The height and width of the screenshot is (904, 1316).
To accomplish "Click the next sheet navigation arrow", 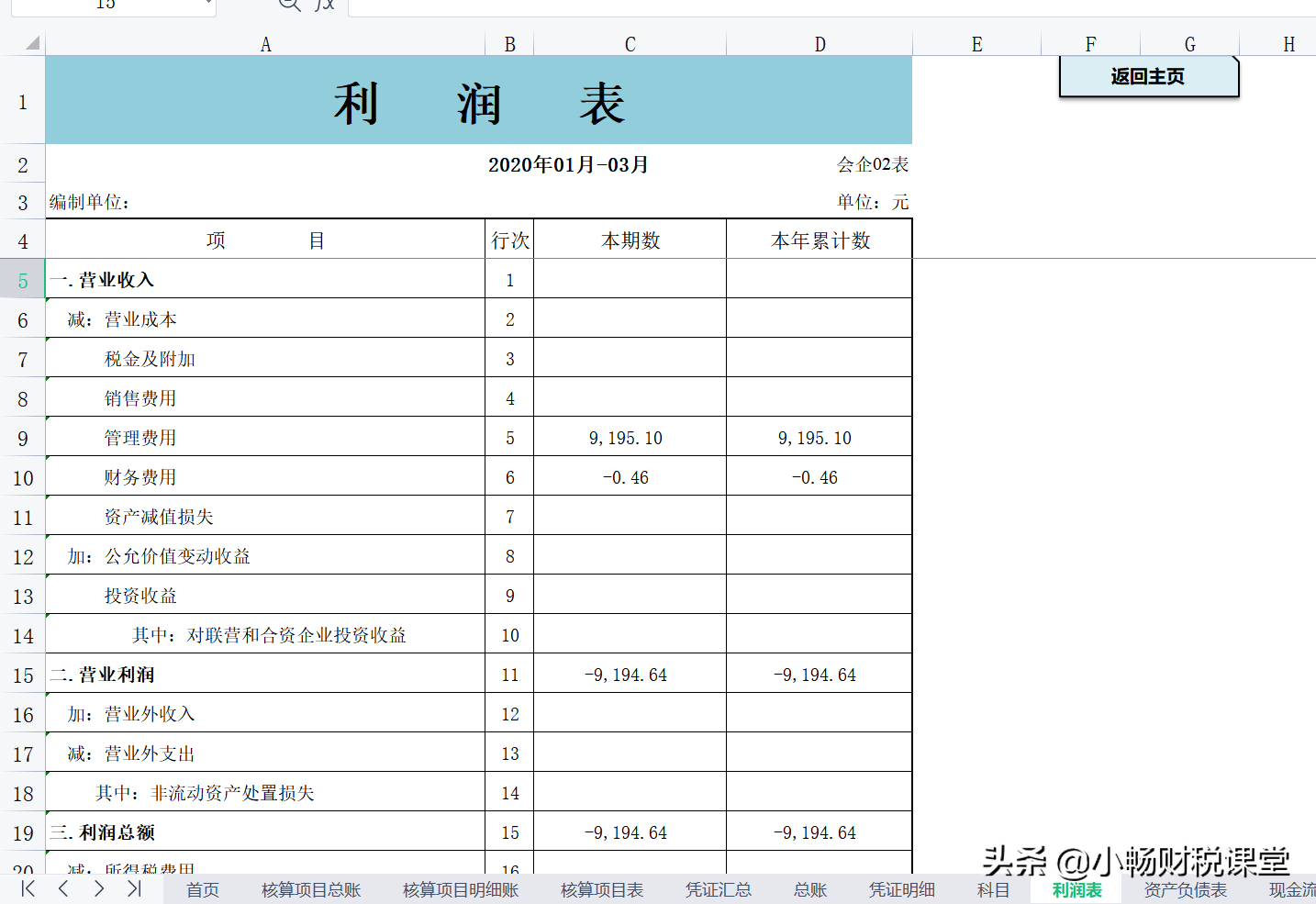I will click(98, 888).
